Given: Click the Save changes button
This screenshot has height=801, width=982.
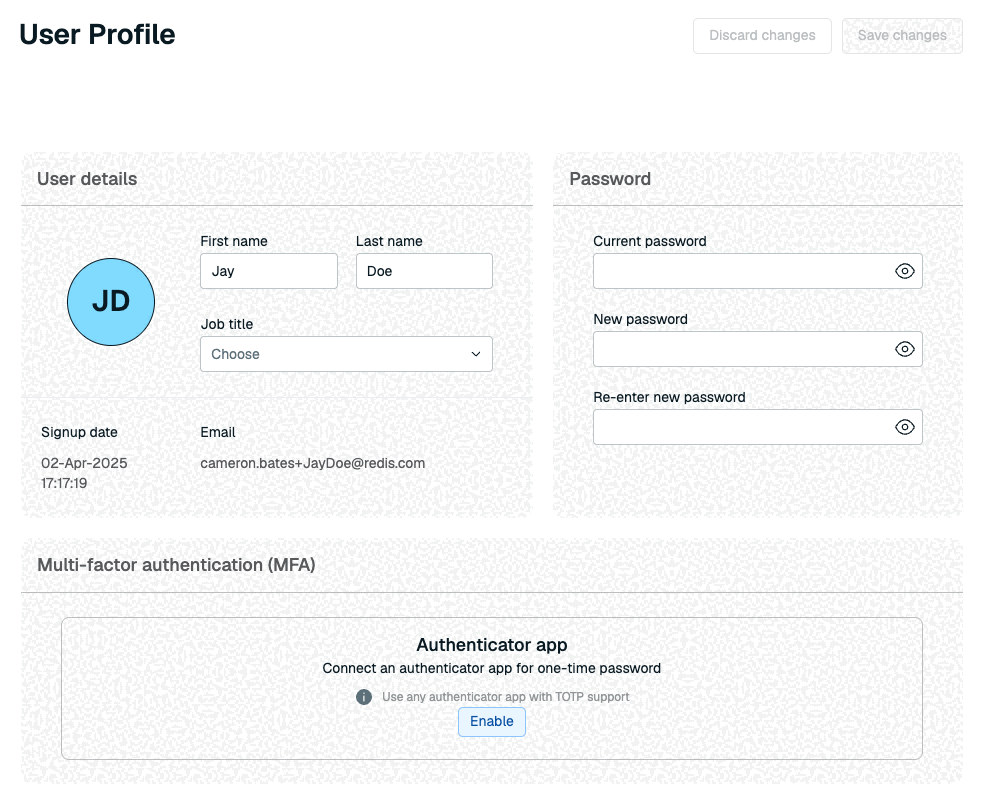Looking at the screenshot, I should [x=902, y=36].
